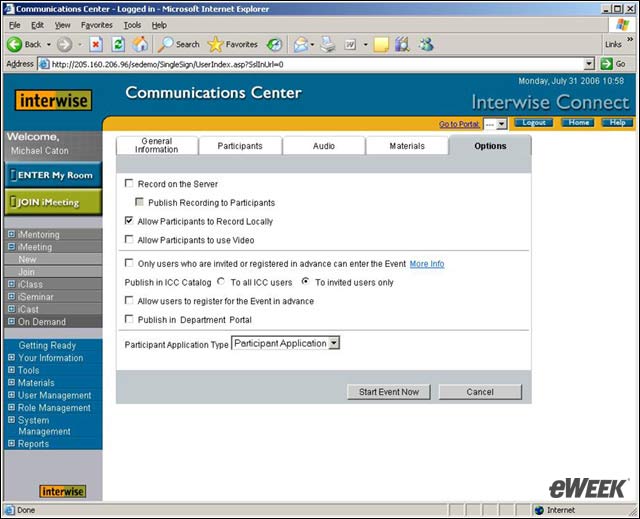
Task: Go to Home page via house icon
Action: coord(140,44)
